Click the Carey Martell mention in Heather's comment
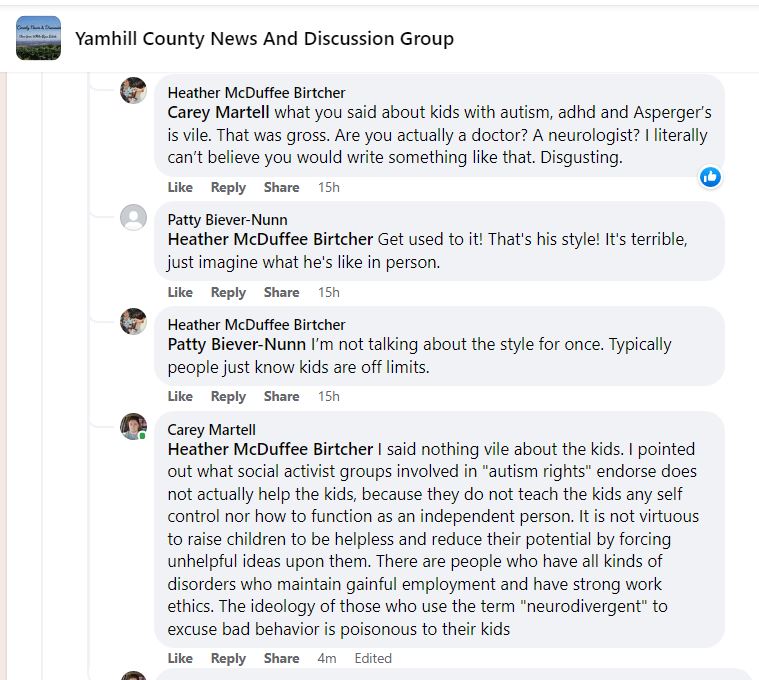The width and height of the screenshot is (759, 680). click(x=218, y=112)
